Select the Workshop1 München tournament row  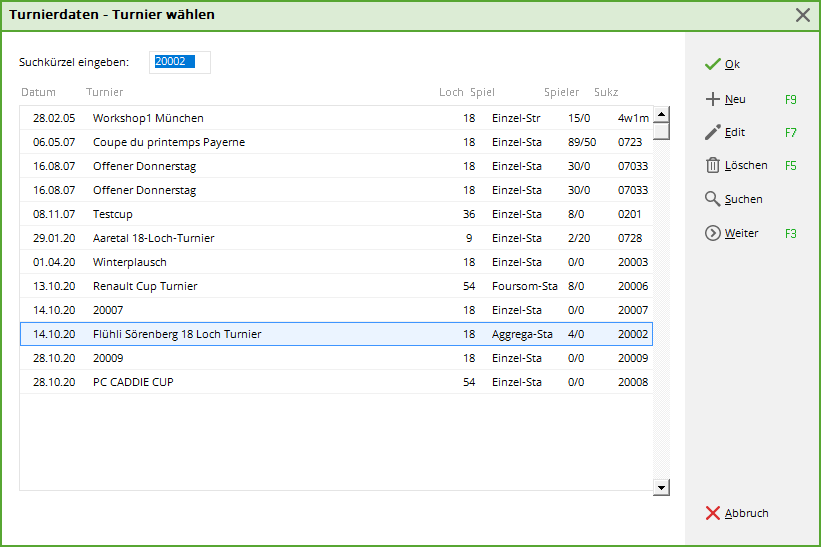[x=148, y=118]
